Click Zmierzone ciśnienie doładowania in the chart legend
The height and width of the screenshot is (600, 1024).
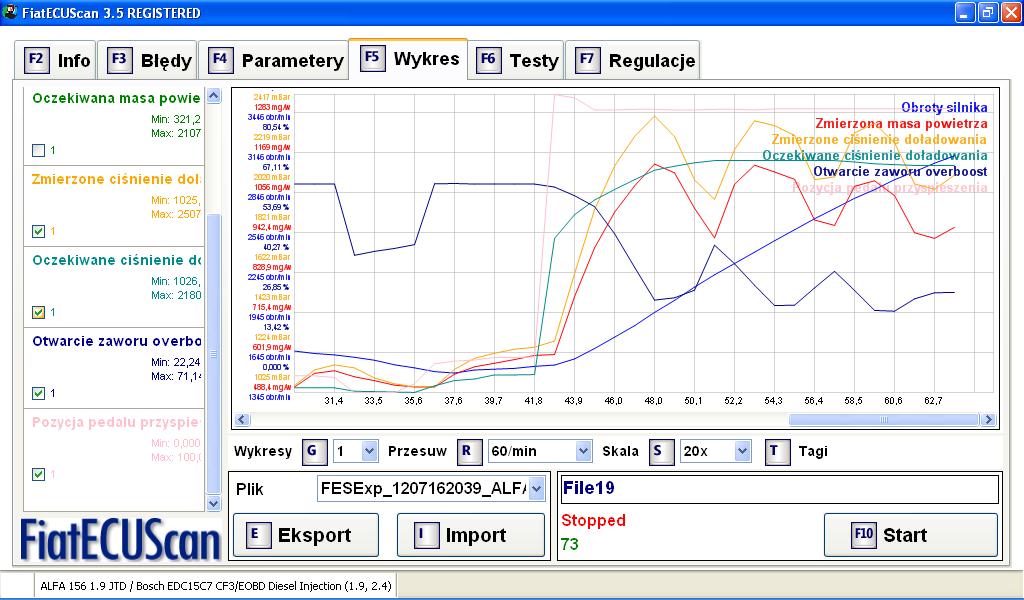coord(879,140)
